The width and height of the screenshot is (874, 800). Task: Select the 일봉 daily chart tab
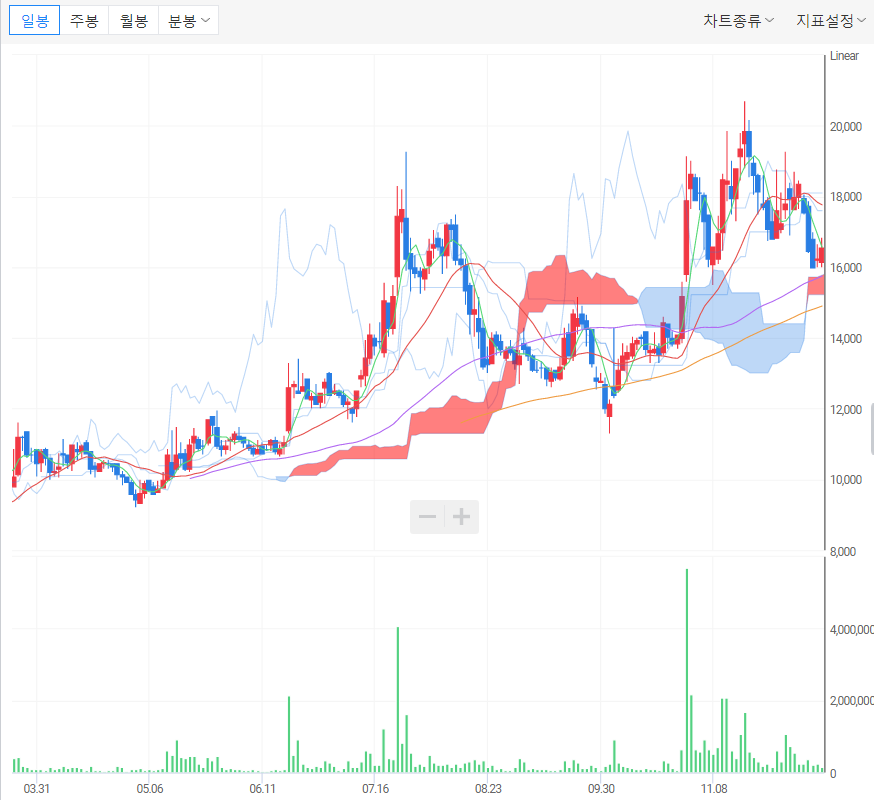point(35,21)
